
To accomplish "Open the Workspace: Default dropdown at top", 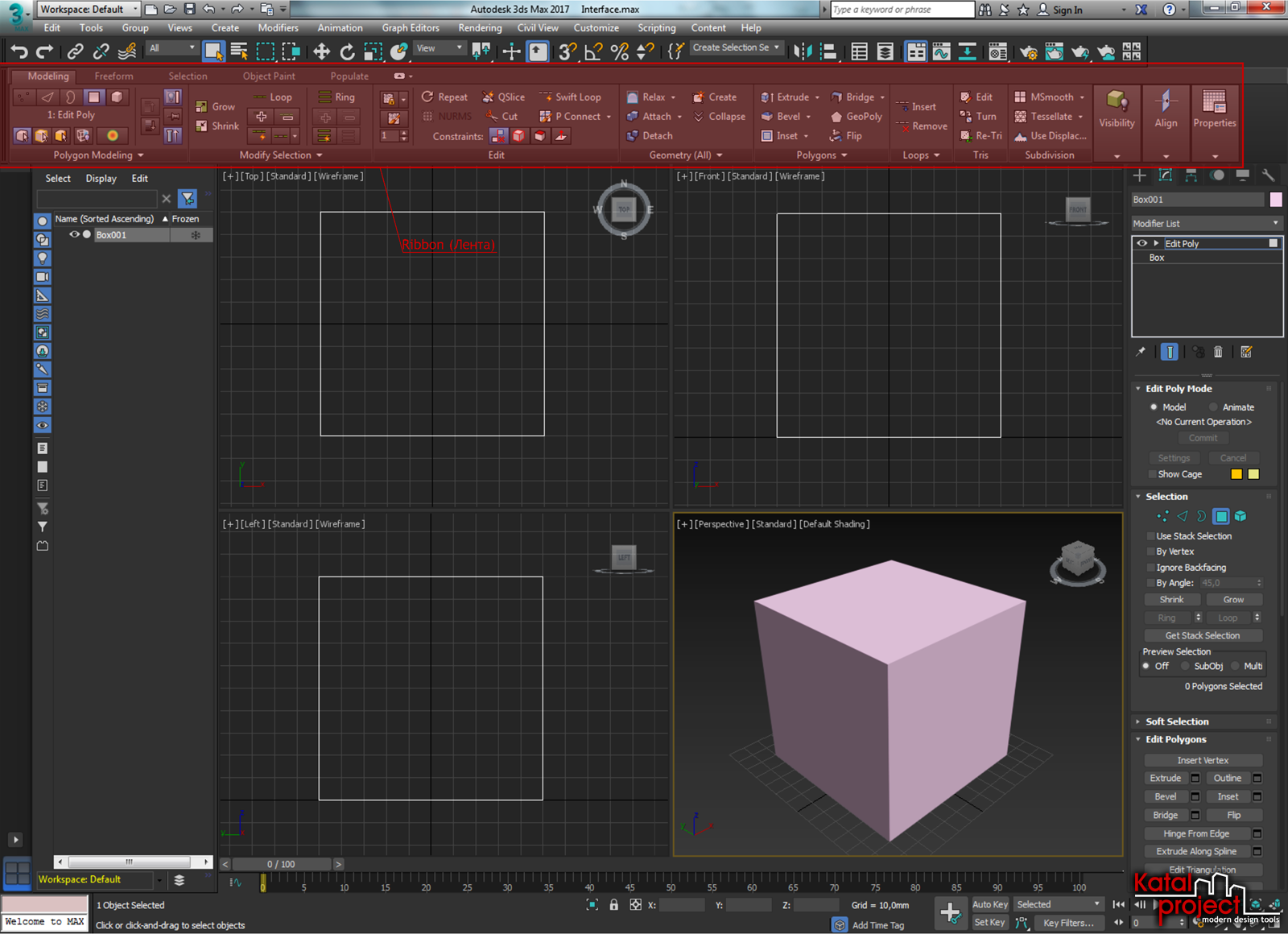I will pyautogui.click(x=89, y=10).
